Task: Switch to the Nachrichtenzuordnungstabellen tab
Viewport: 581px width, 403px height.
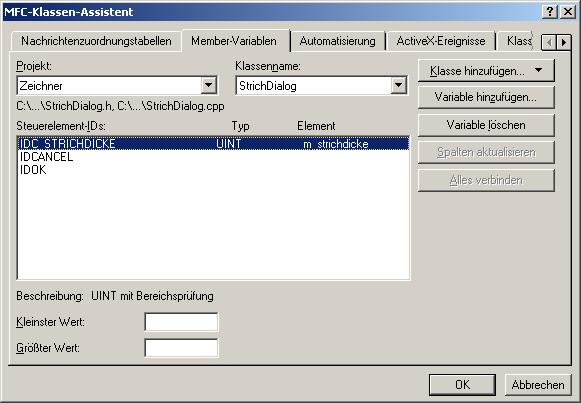Action: point(96,41)
